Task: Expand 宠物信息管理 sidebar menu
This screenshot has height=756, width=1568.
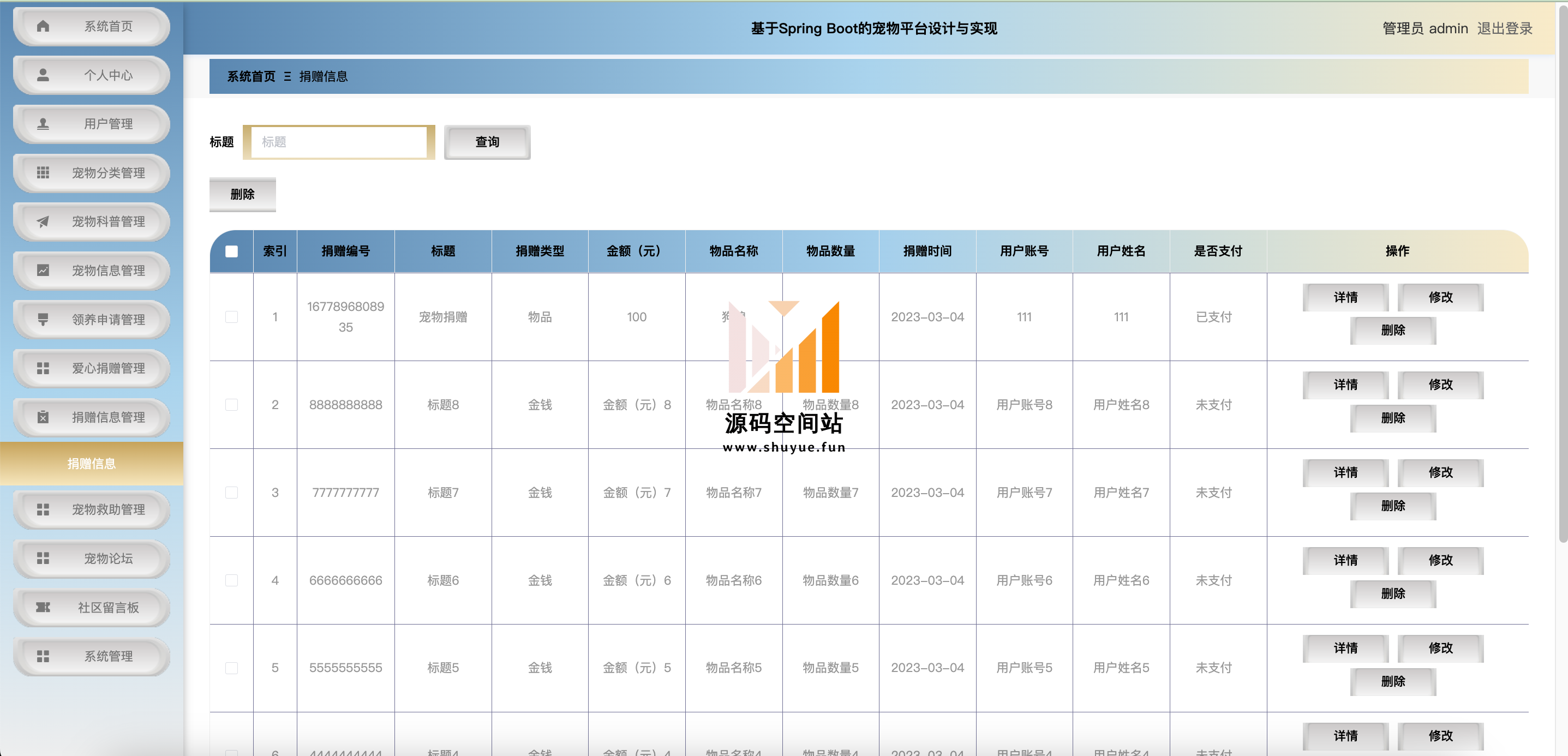Action: pos(91,270)
